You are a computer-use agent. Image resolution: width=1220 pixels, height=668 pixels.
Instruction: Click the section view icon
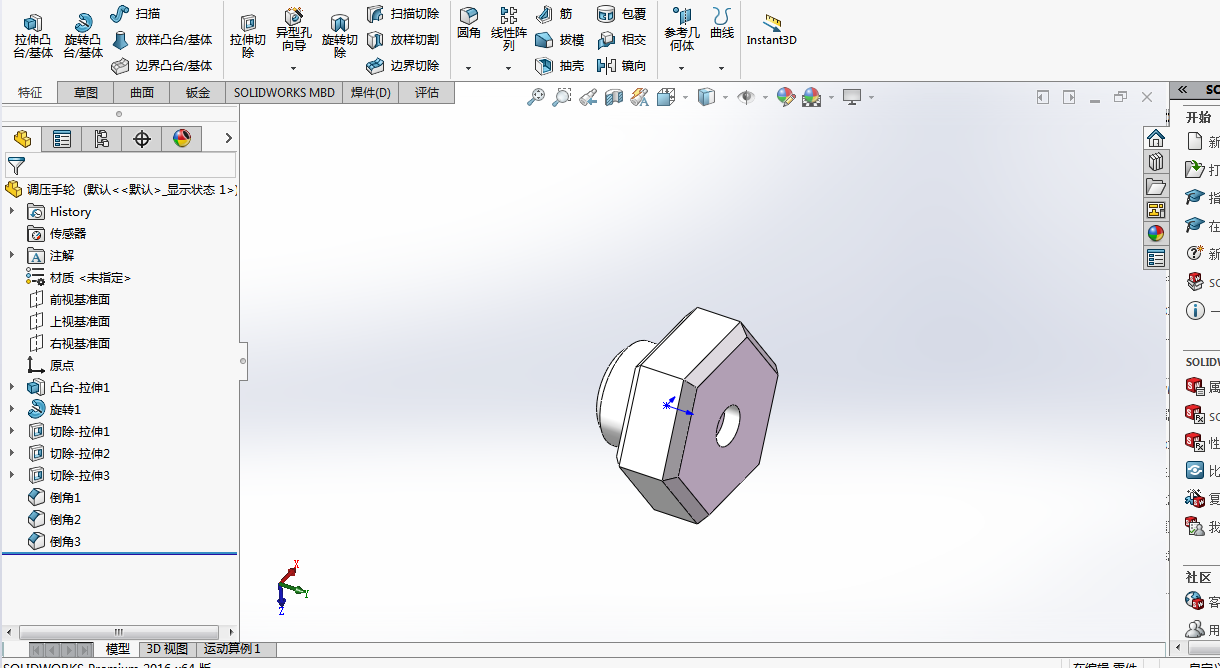(x=614, y=97)
